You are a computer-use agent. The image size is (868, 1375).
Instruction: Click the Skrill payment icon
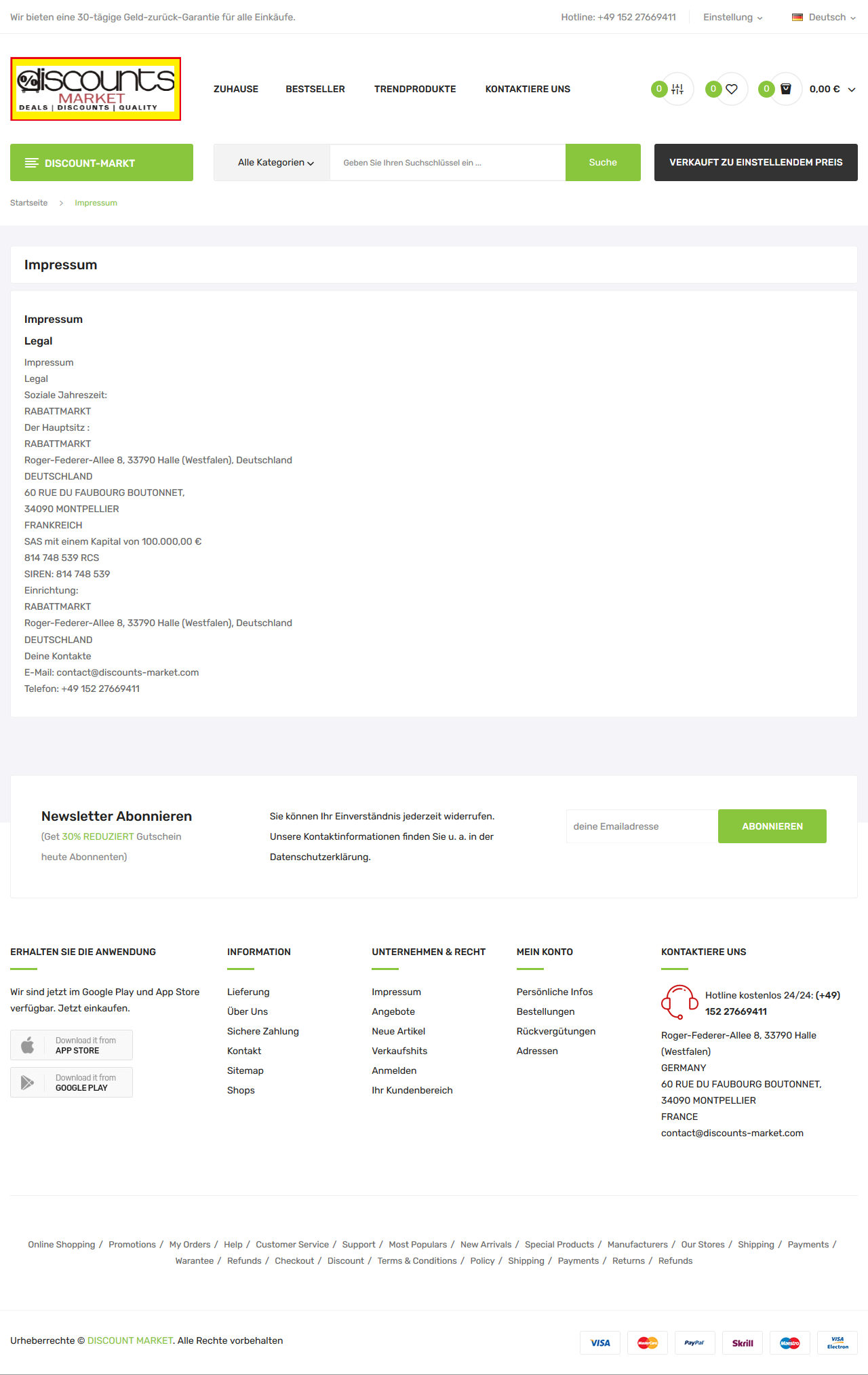[742, 1342]
